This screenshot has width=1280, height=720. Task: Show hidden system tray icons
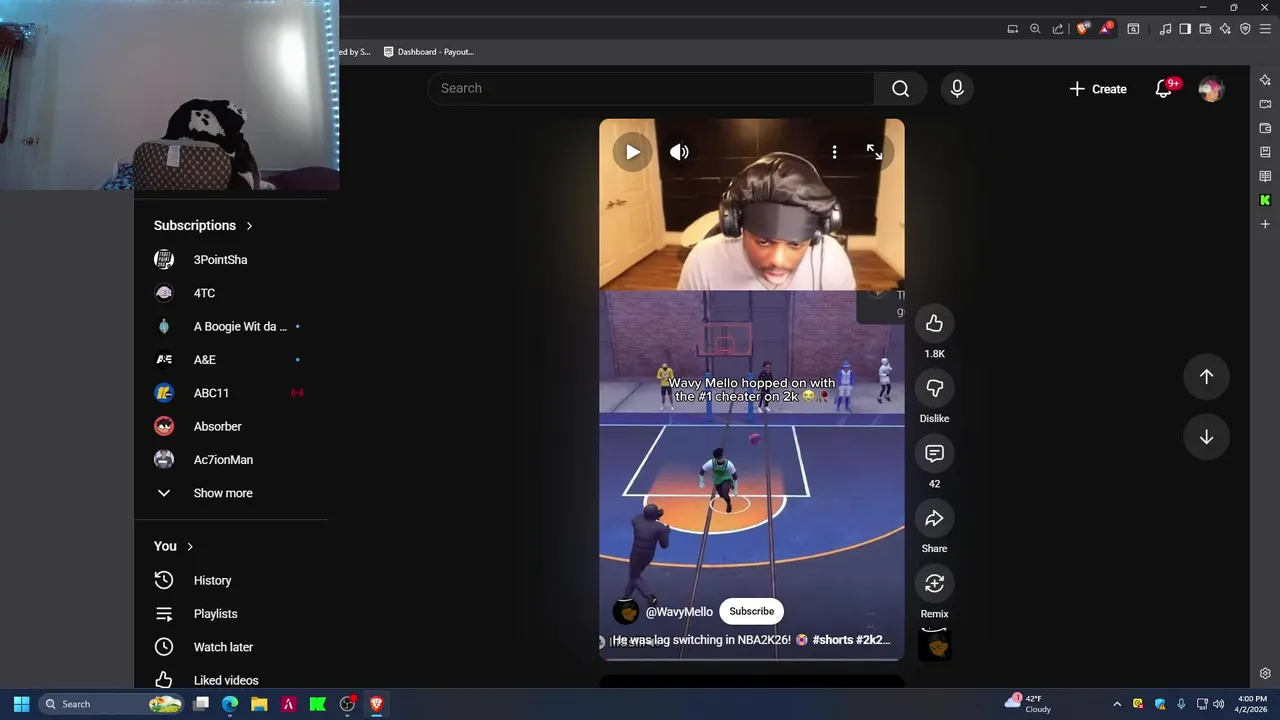[x=1117, y=704]
